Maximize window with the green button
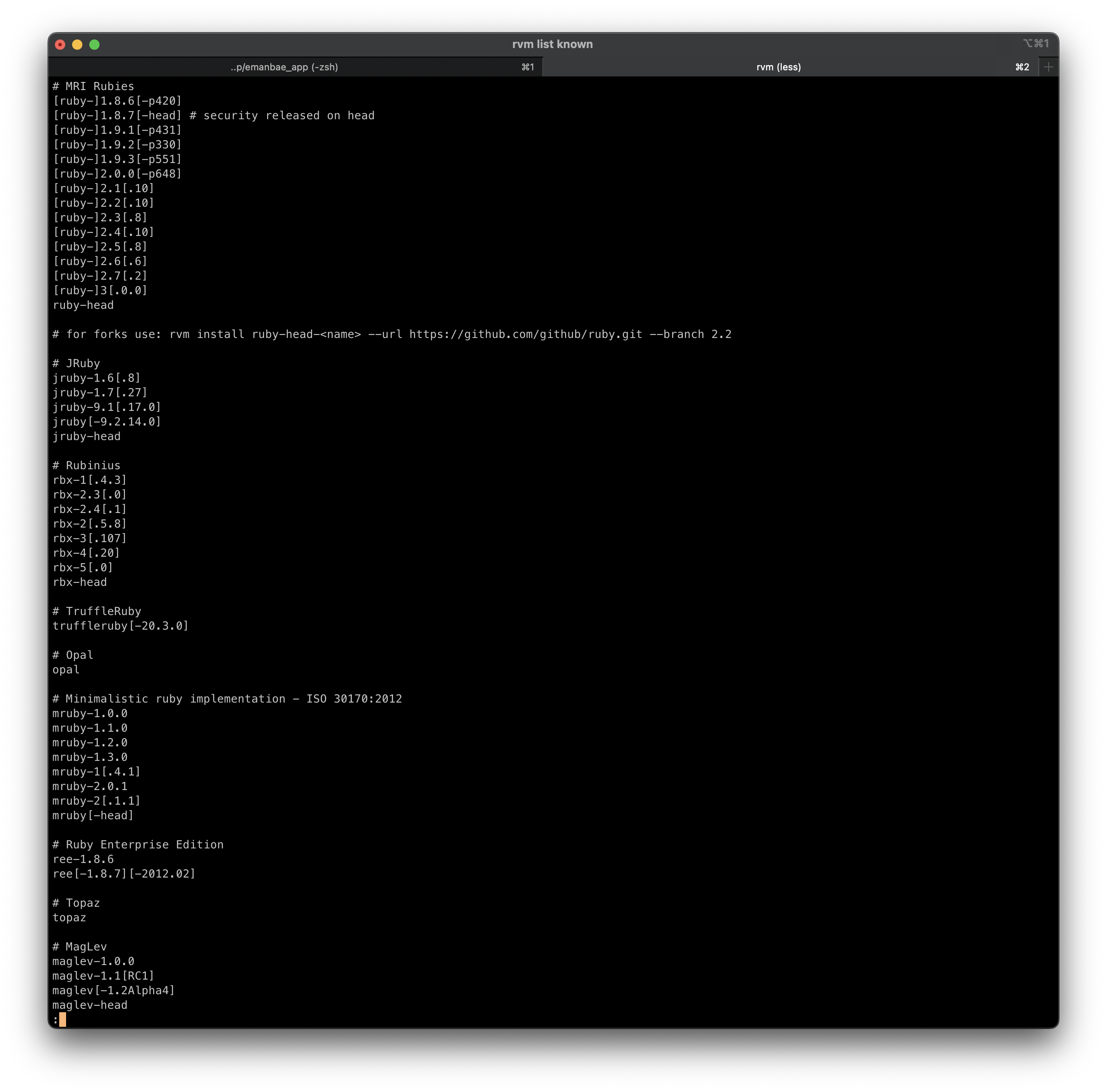Screen dimensions: 1107x1092 (x=94, y=45)
